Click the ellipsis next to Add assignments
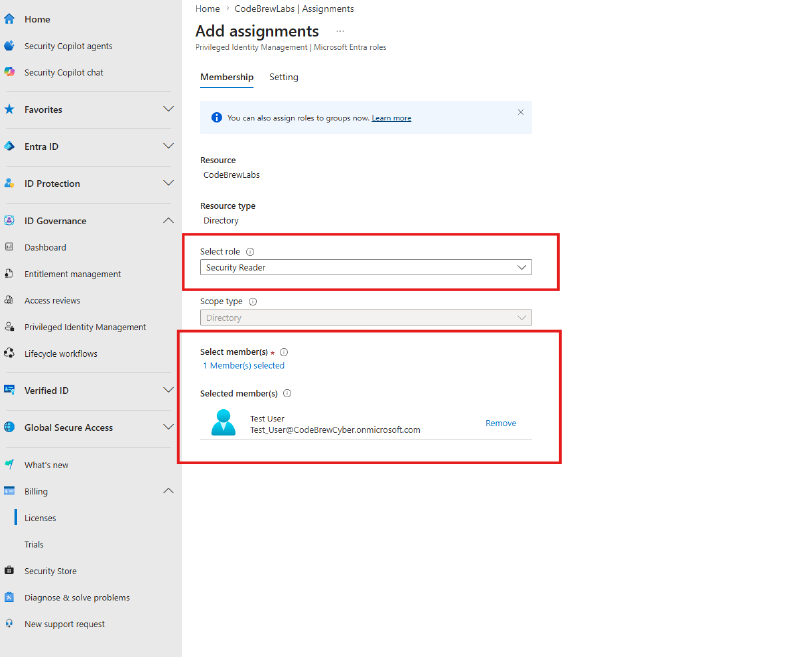This screenshot has height=657, width=800. 340,31
